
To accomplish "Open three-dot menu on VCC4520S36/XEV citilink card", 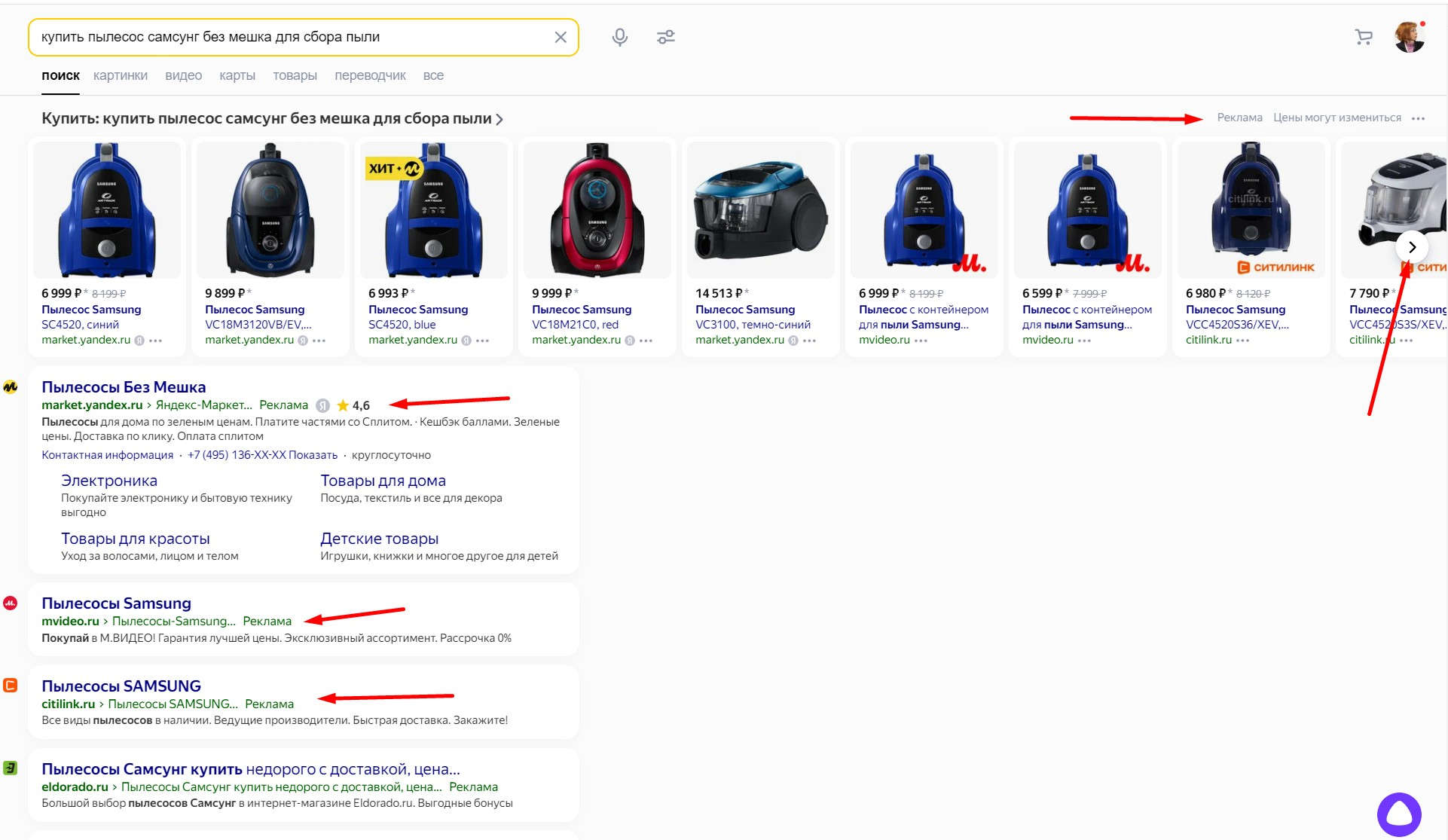I will pyautogui.click(x=1242, y=341).
